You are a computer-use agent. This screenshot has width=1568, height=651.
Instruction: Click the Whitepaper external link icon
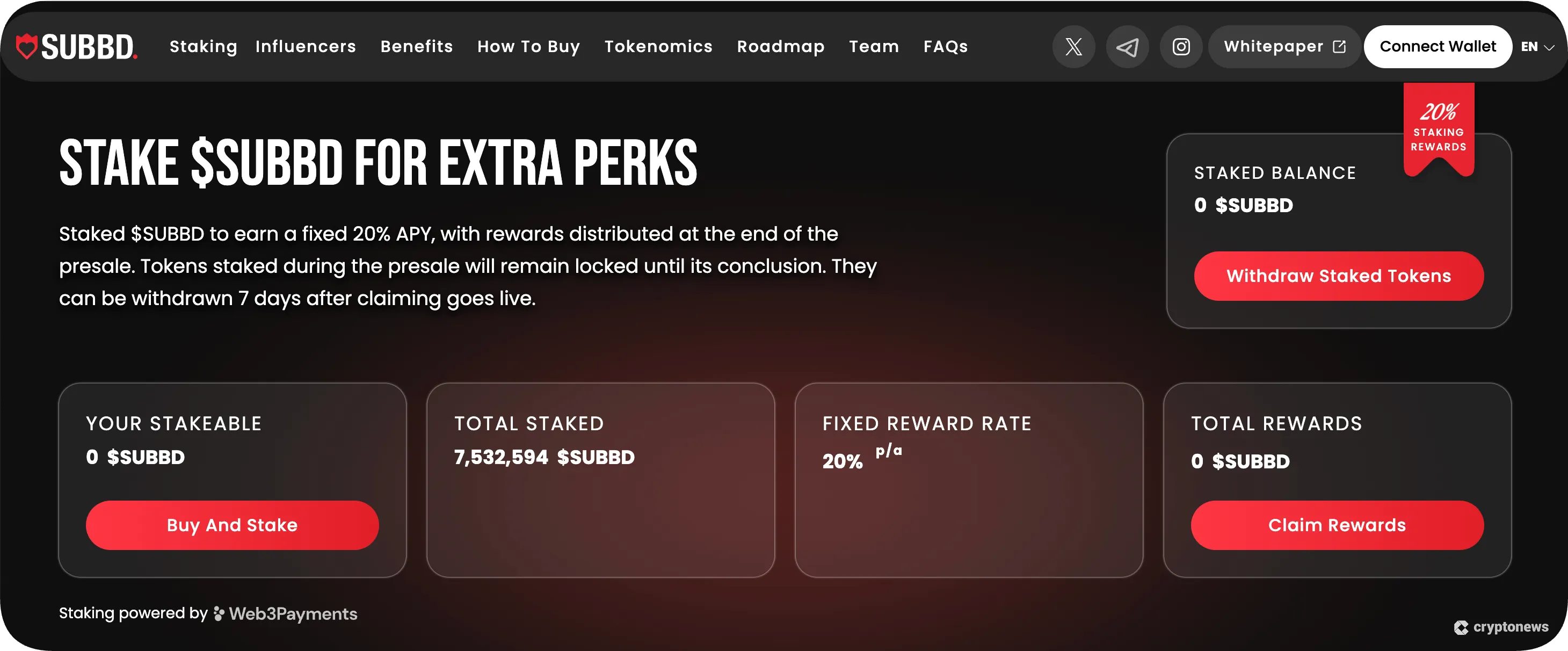click(x=1339, y=47)
